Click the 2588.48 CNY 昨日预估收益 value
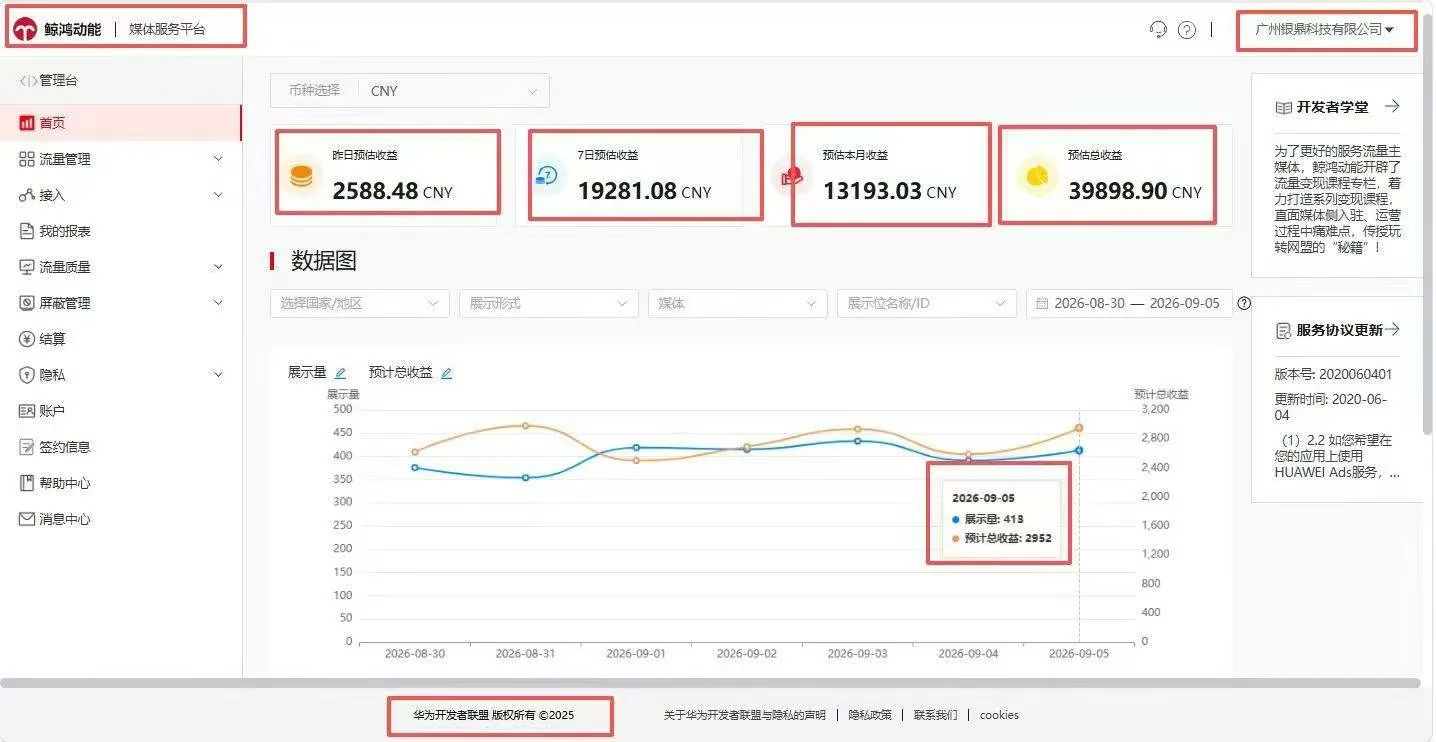 (x=392, y=191)
